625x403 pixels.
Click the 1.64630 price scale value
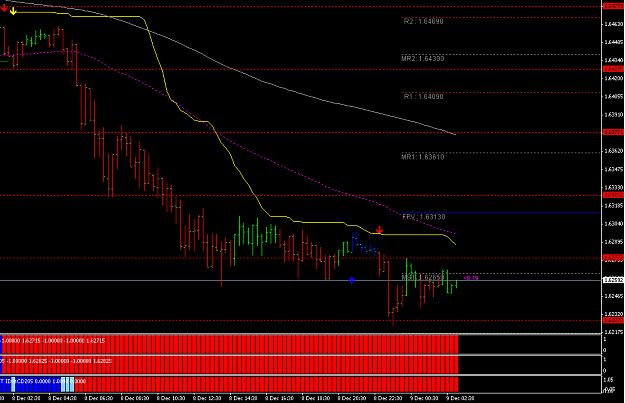(x=613, y=24)
